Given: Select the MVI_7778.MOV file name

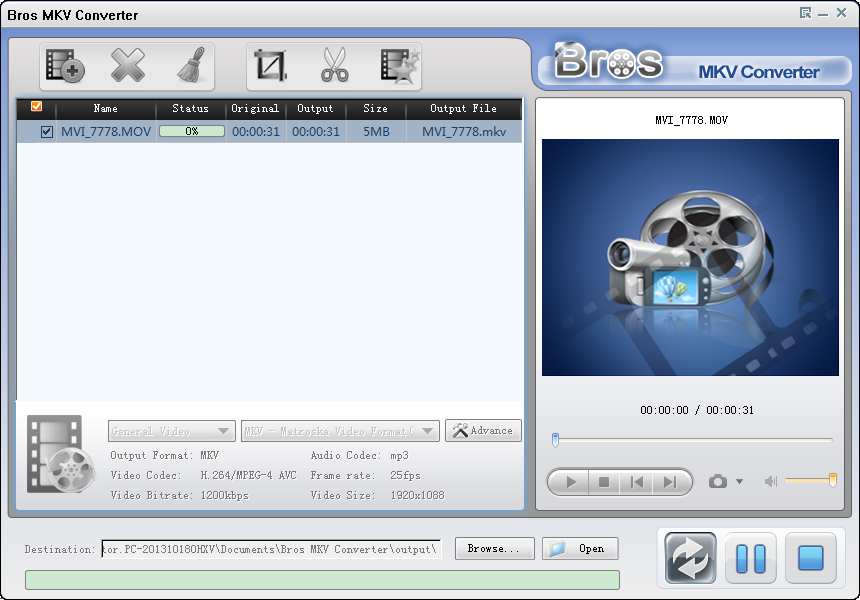Looking at the screenshot, I should (x=106, y=132).
